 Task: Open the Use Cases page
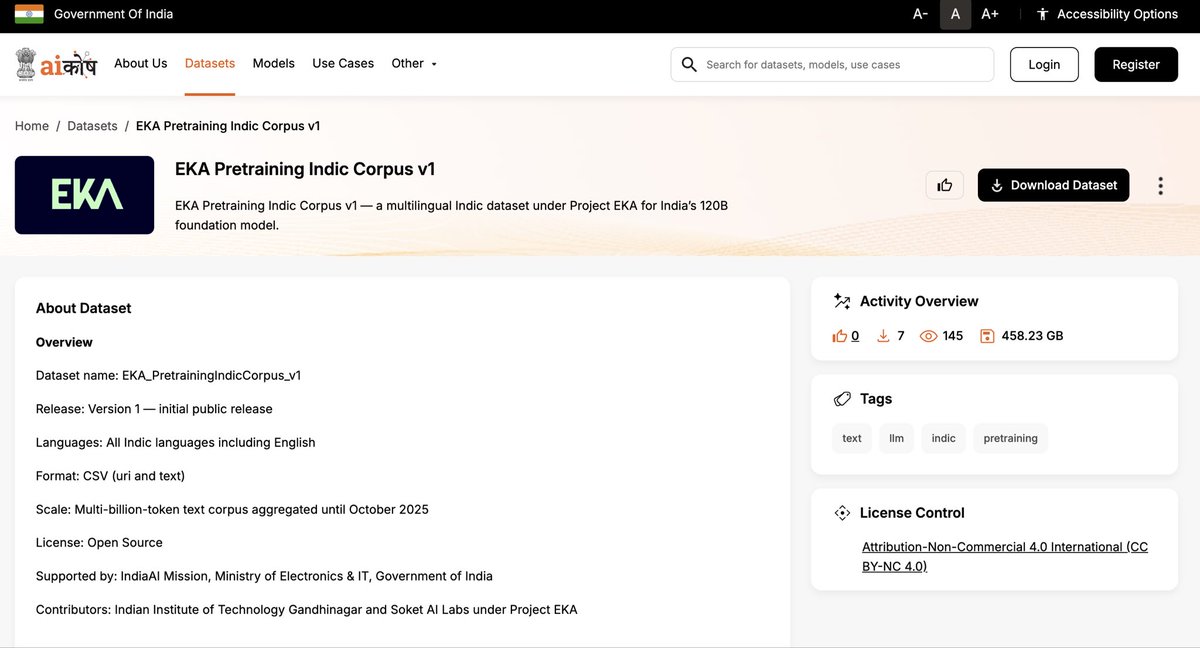[x=343, y=63]
